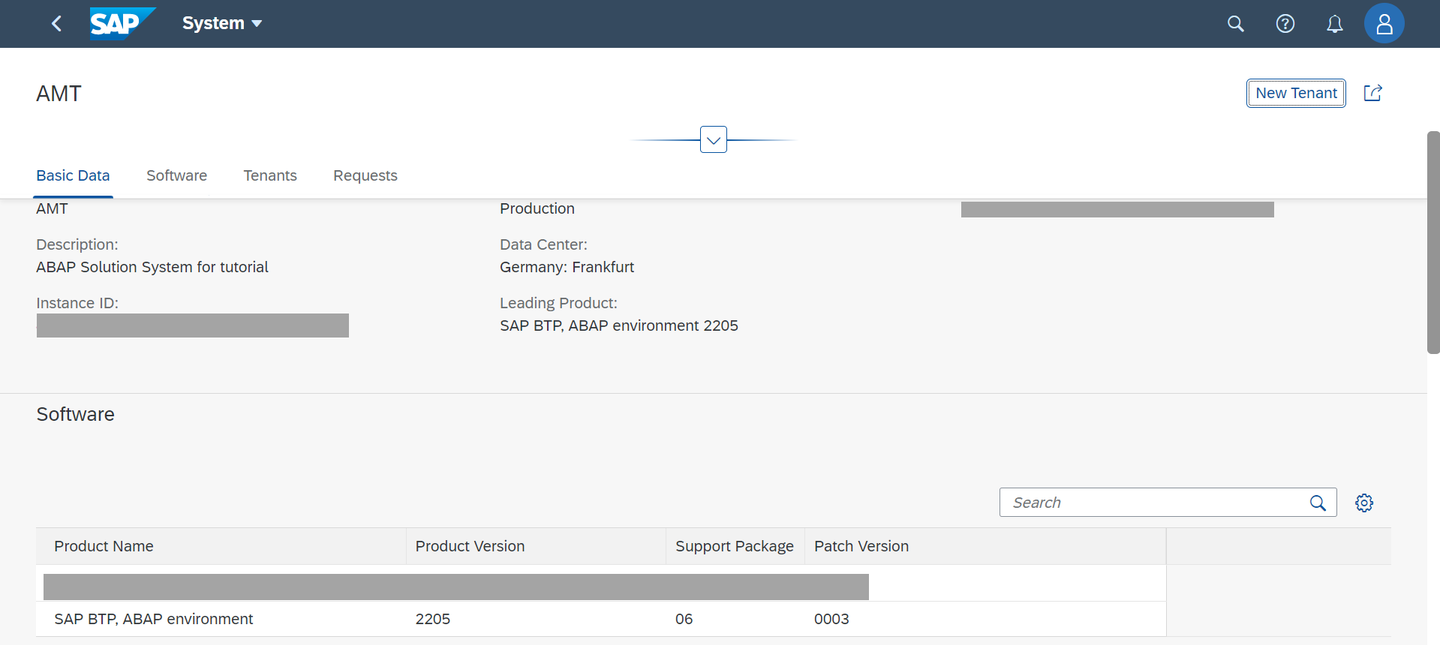Click 'SAP BTP, ABAP environment 2205' leading product
The image size is (1440, 645).
point(619,325)
